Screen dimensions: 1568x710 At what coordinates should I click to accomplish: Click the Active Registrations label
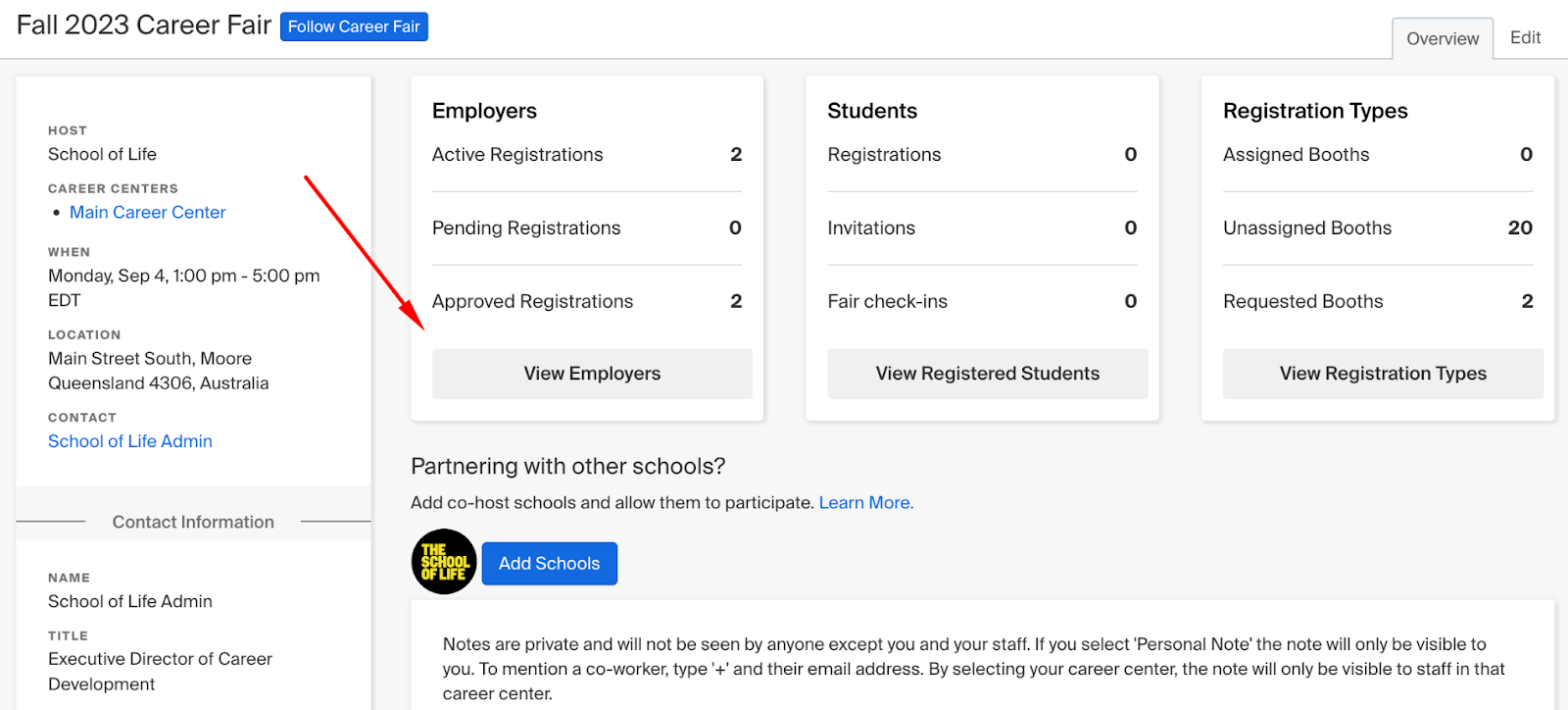point(517,155)
